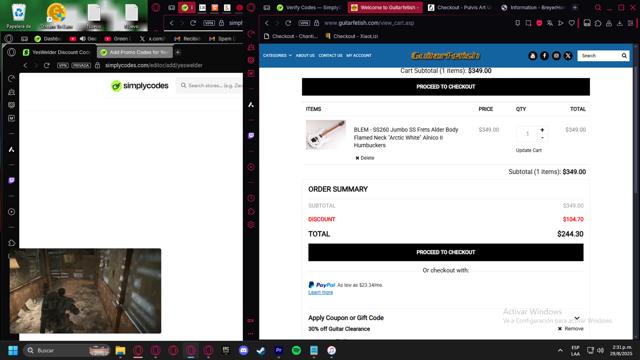Reload the guitarfetish.com page
This screenshot has width=640, height=360.
click(288, 23)
